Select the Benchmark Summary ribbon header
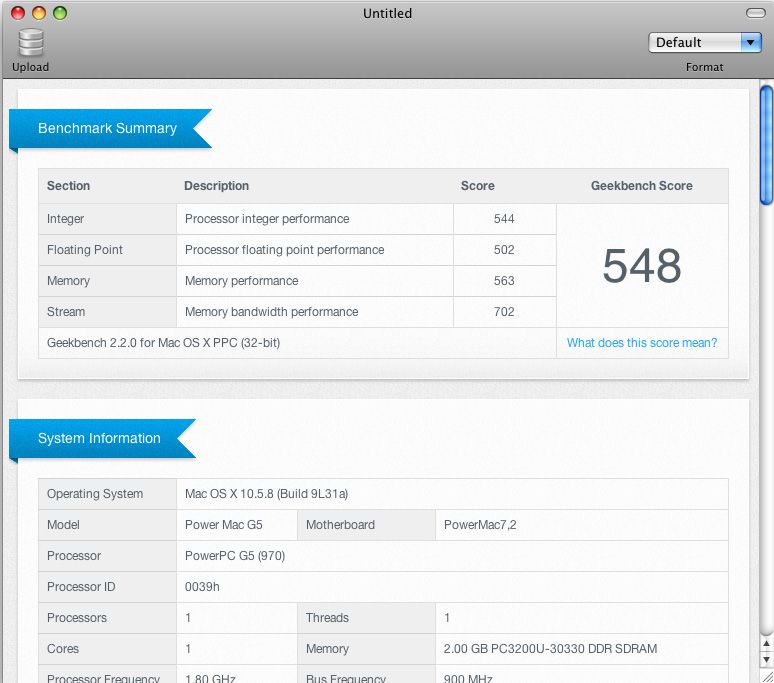This screenshot has height=683, width=774. [108, 128]
